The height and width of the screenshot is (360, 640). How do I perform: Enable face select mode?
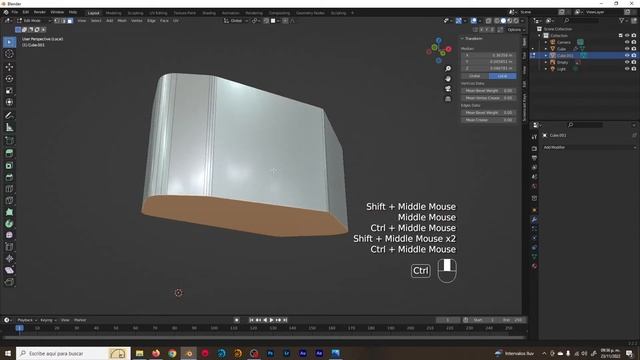pos(70,20)
